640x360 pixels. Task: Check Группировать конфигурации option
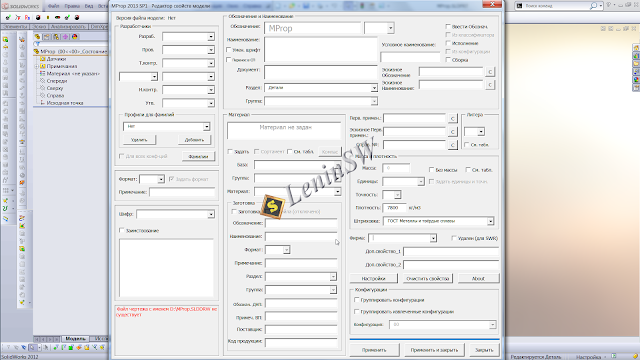[357, 300]
